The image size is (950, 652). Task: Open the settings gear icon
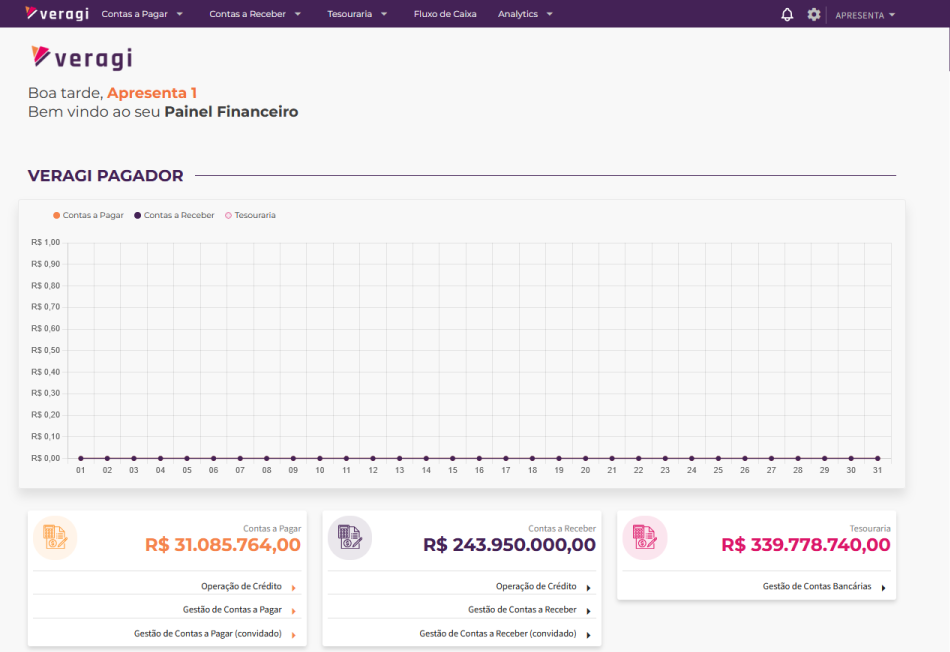(814, 14)
